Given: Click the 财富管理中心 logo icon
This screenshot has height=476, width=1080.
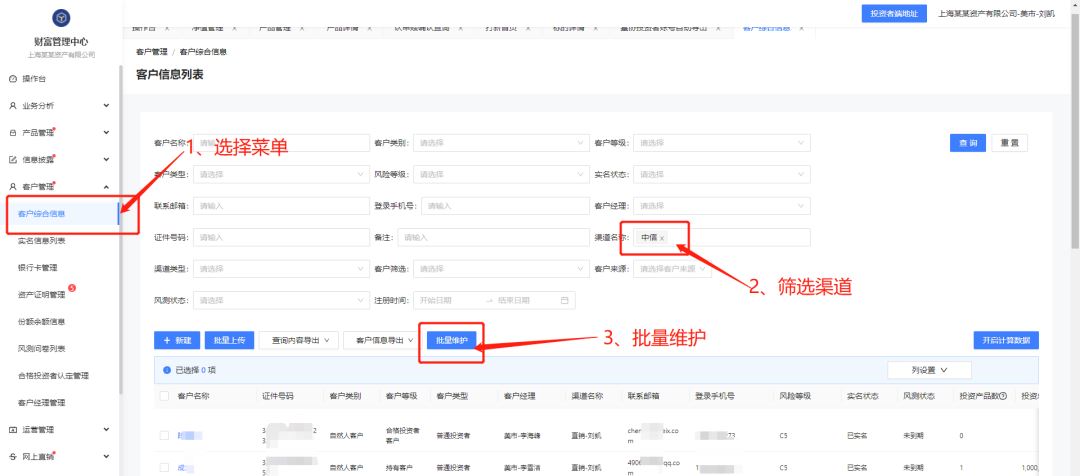Looking at the screenshot, I should pos(61,19).
